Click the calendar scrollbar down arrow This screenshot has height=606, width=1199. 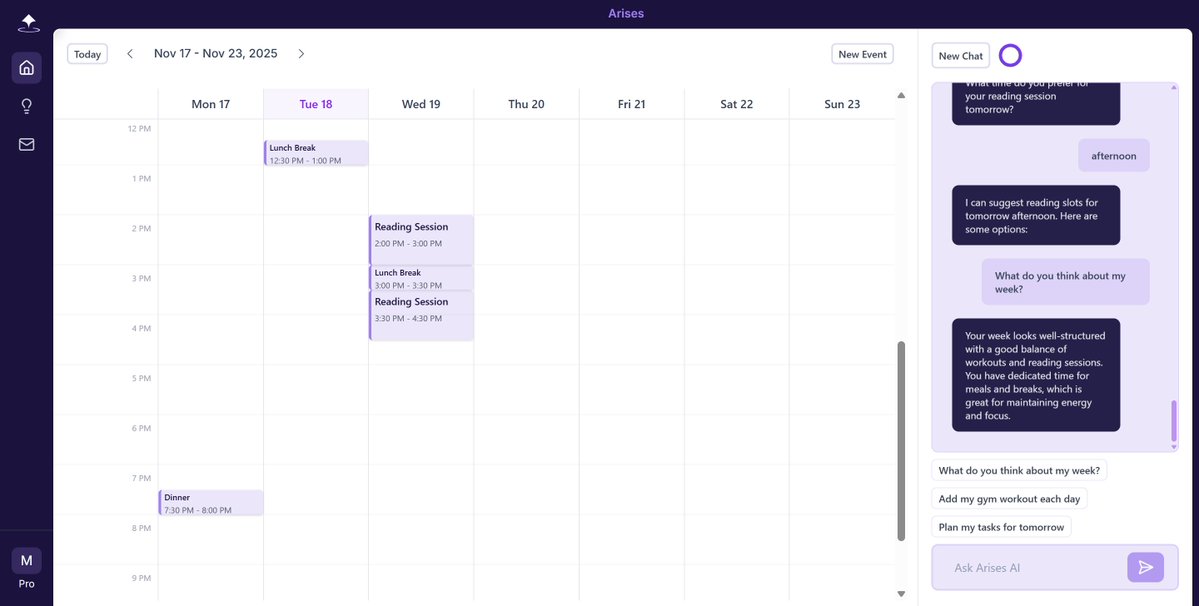click(901, 594)
